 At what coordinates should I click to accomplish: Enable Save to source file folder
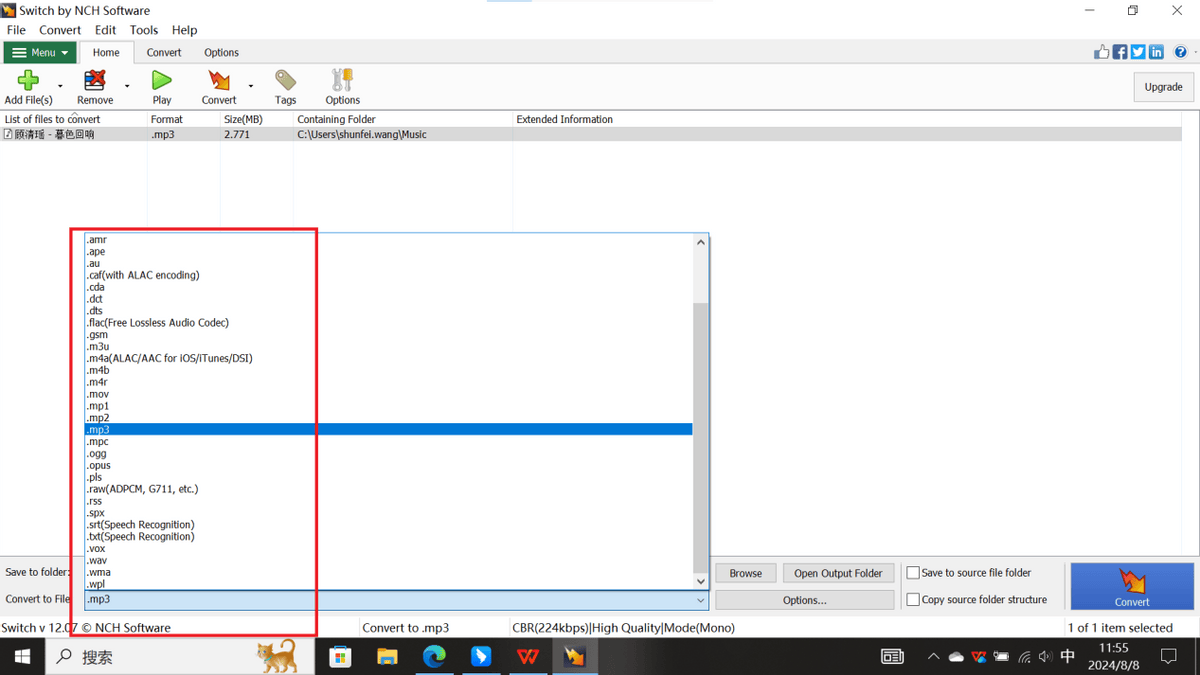tap(913, 573)
